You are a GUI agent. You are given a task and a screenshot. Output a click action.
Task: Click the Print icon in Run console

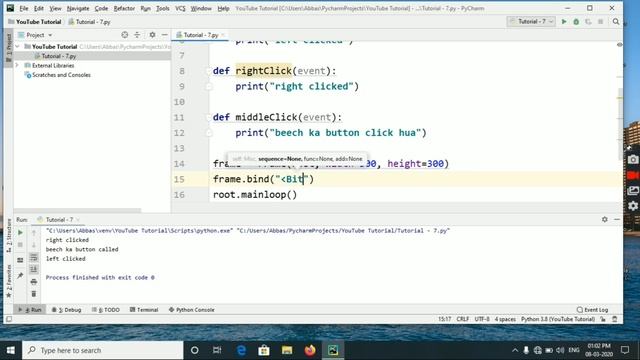click(x=34, y=282)
